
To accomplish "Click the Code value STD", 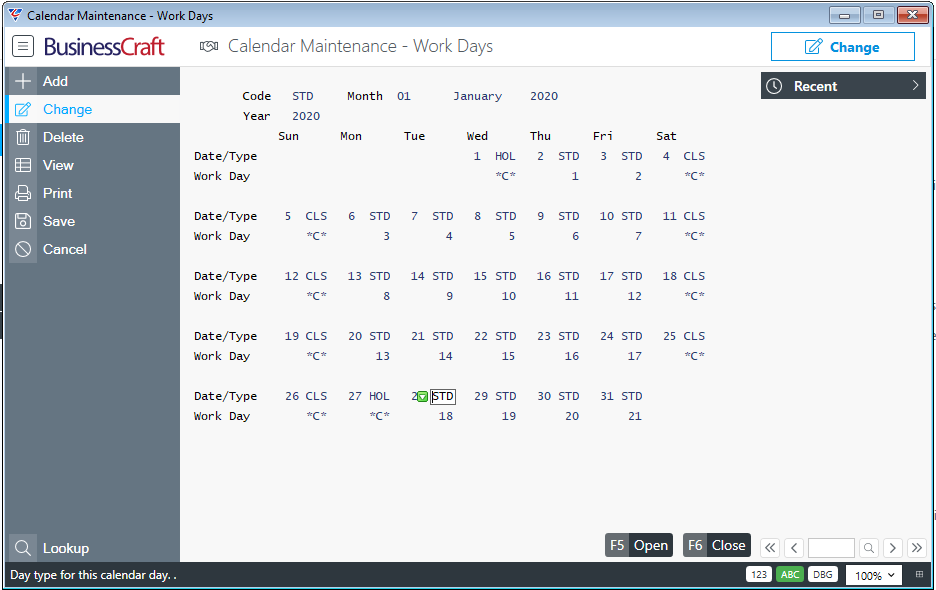I will [303, 96].
